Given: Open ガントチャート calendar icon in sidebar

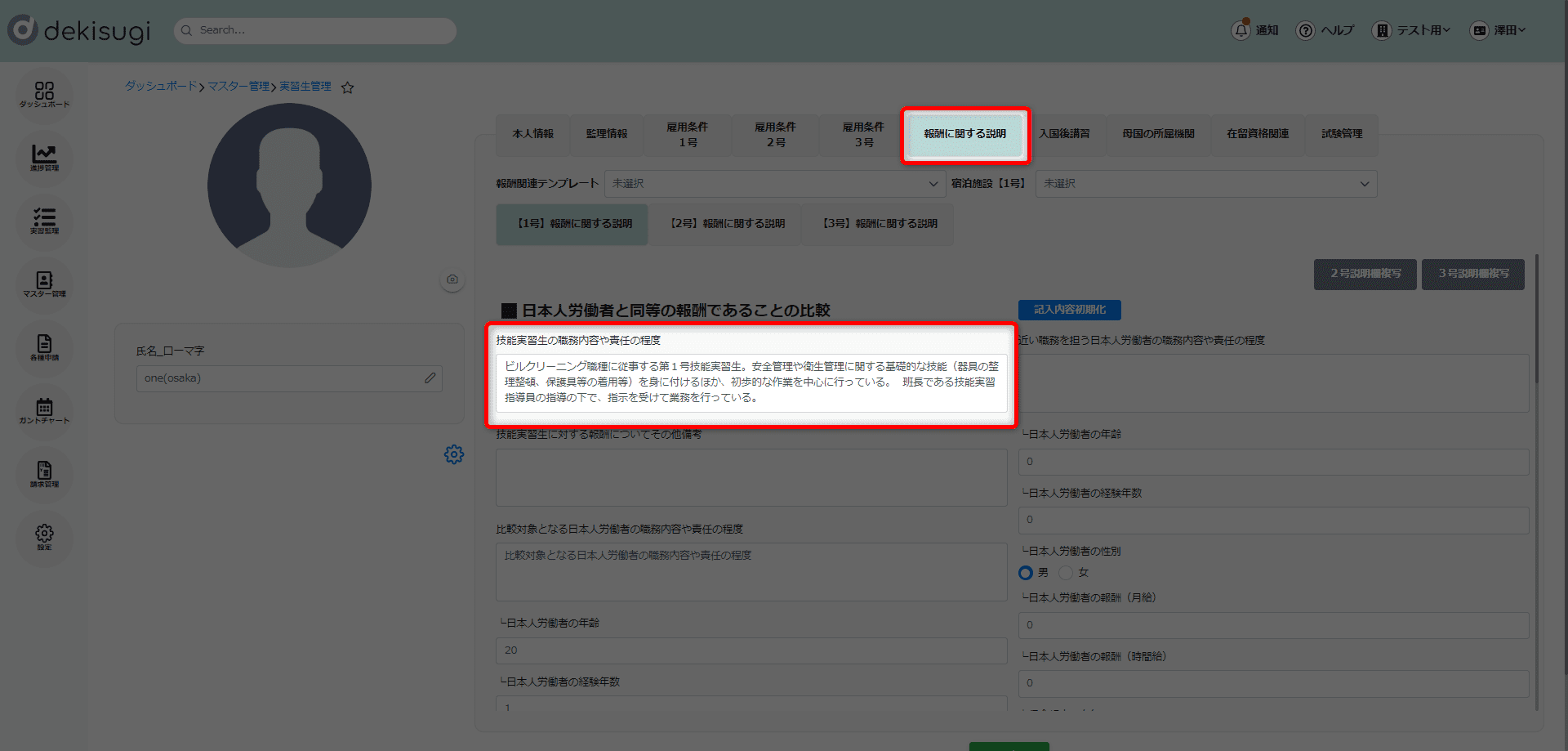Looking at the screenshot, I should [x=44, y=410].
